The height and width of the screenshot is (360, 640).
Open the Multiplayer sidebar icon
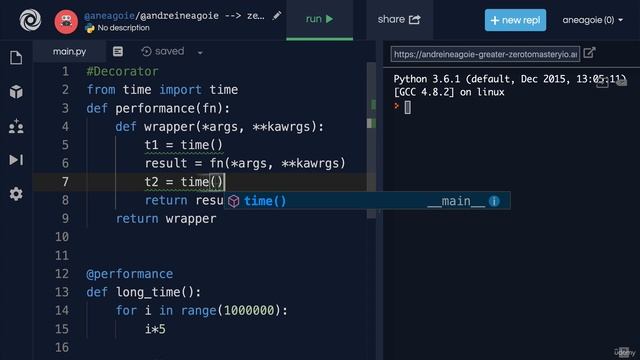16,126
